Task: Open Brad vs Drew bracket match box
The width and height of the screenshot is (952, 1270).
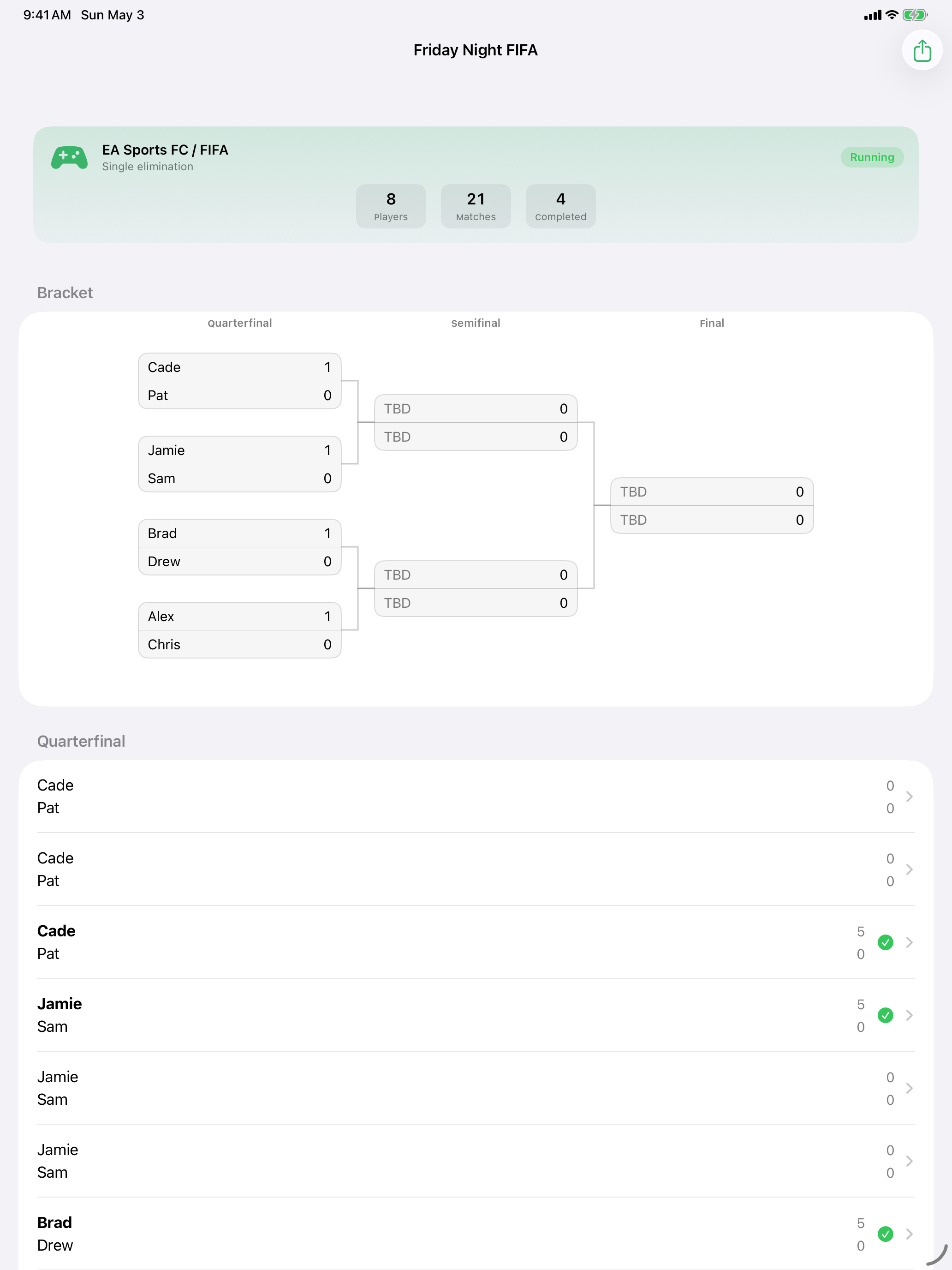Action: click(240, 547)
